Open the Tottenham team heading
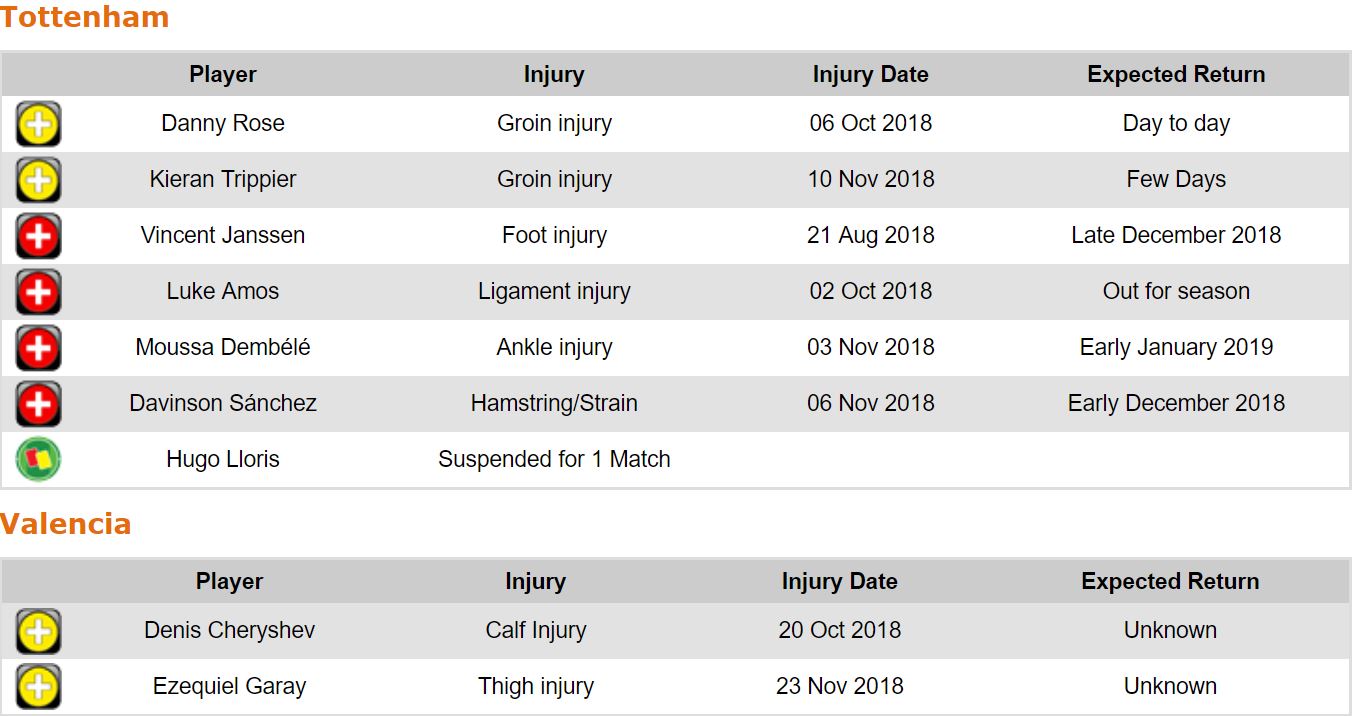1353x716 pixels. pyautogui.click(x=85, y=17)
